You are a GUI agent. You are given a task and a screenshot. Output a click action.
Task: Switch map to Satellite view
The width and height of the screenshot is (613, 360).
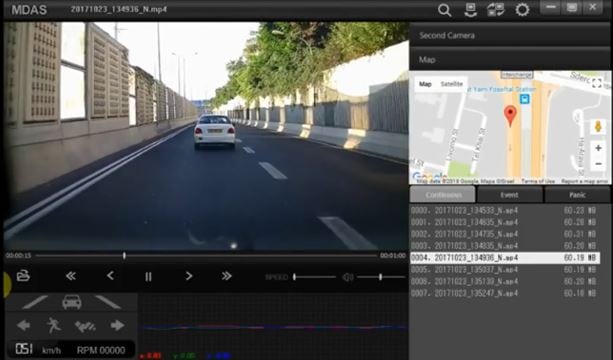point(452,84)
